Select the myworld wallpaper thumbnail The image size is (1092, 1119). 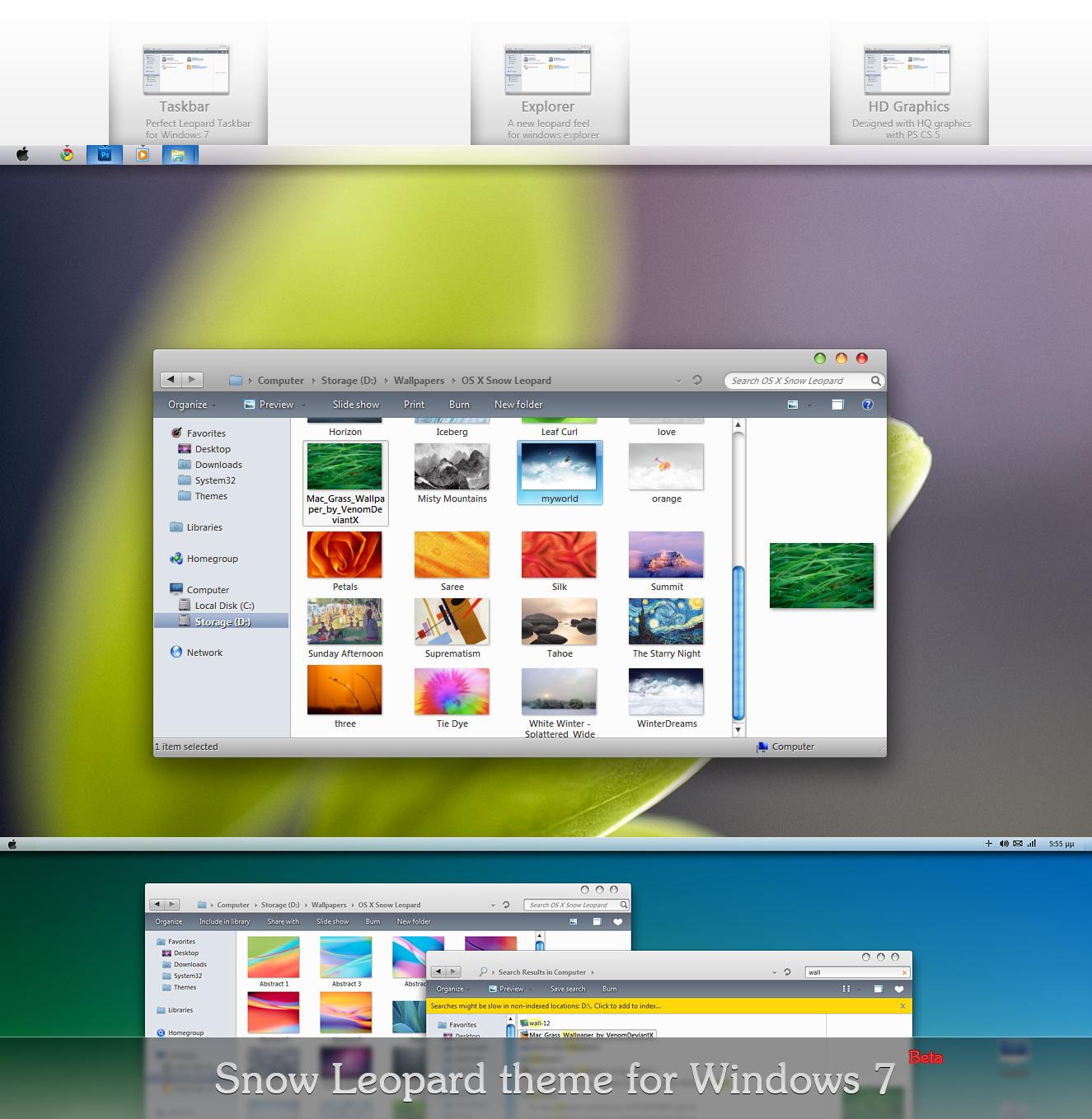coord(560,472)
